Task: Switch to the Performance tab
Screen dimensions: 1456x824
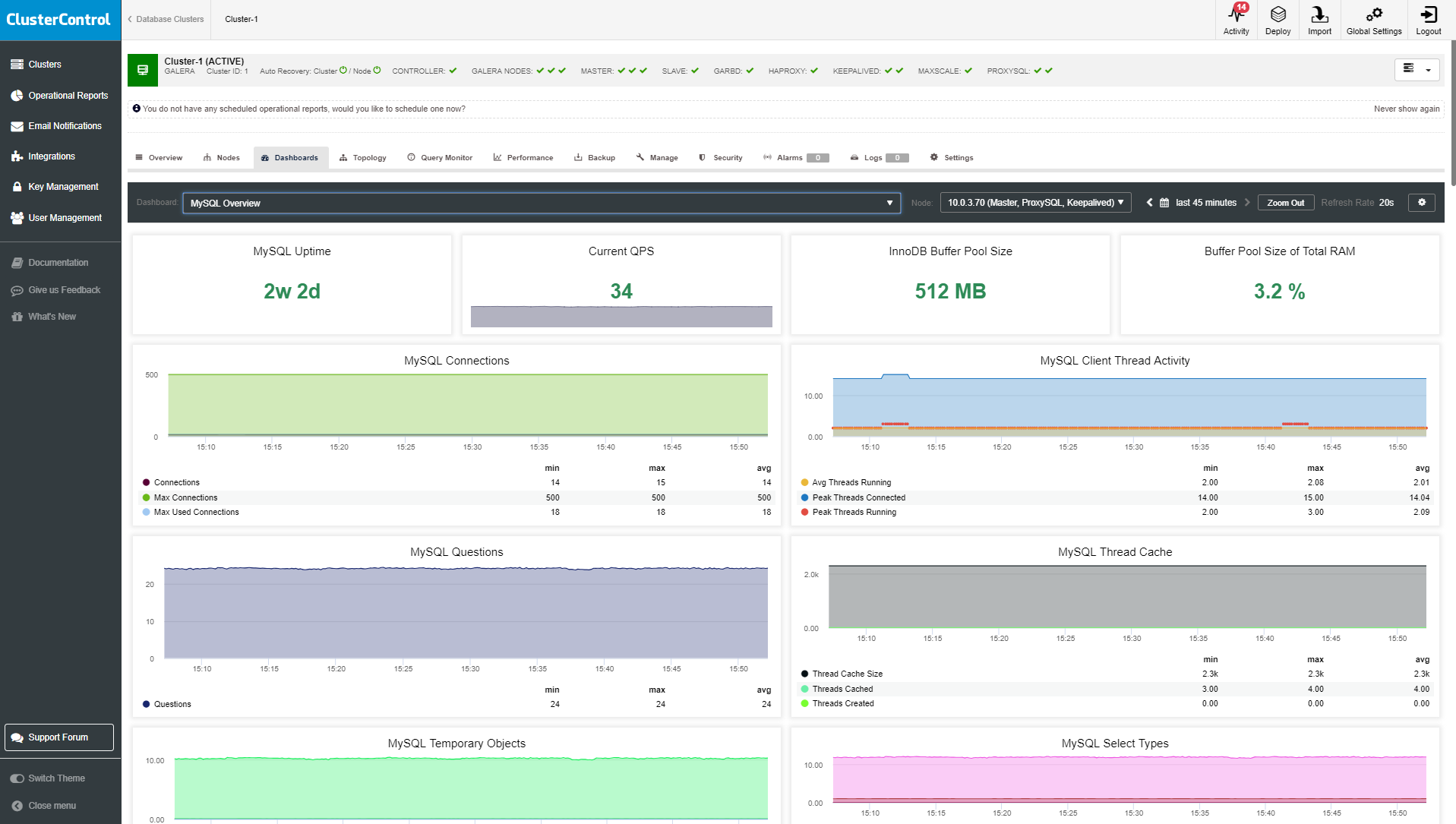Action: [523, 158]
